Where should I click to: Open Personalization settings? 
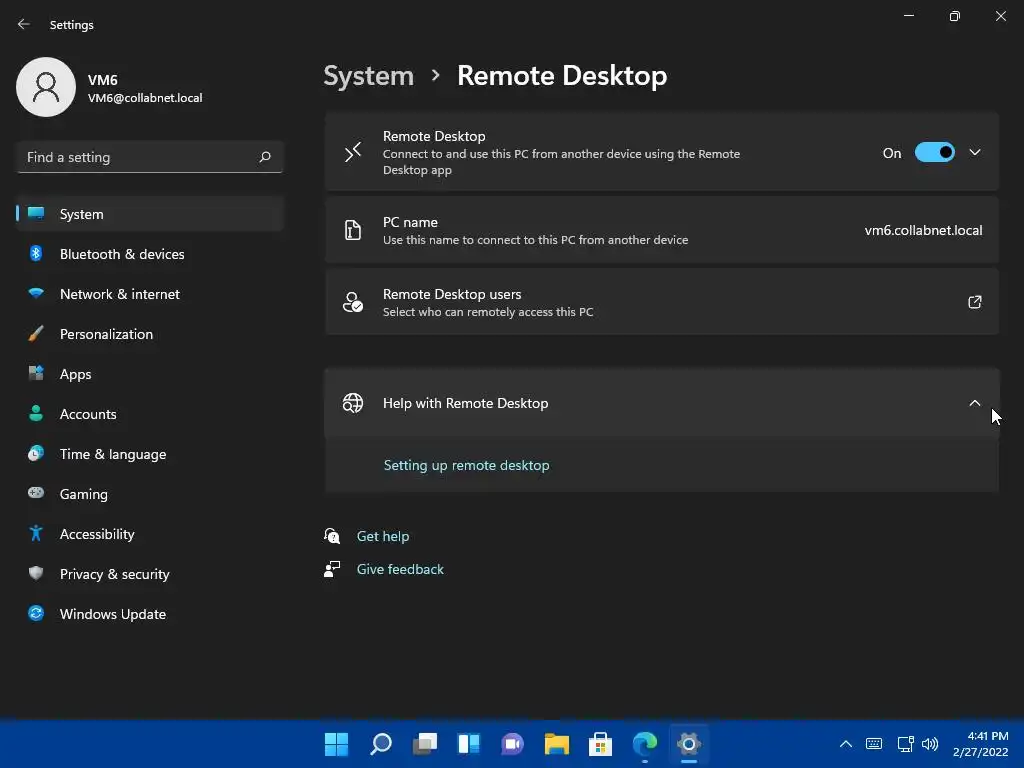click(150, 334)
